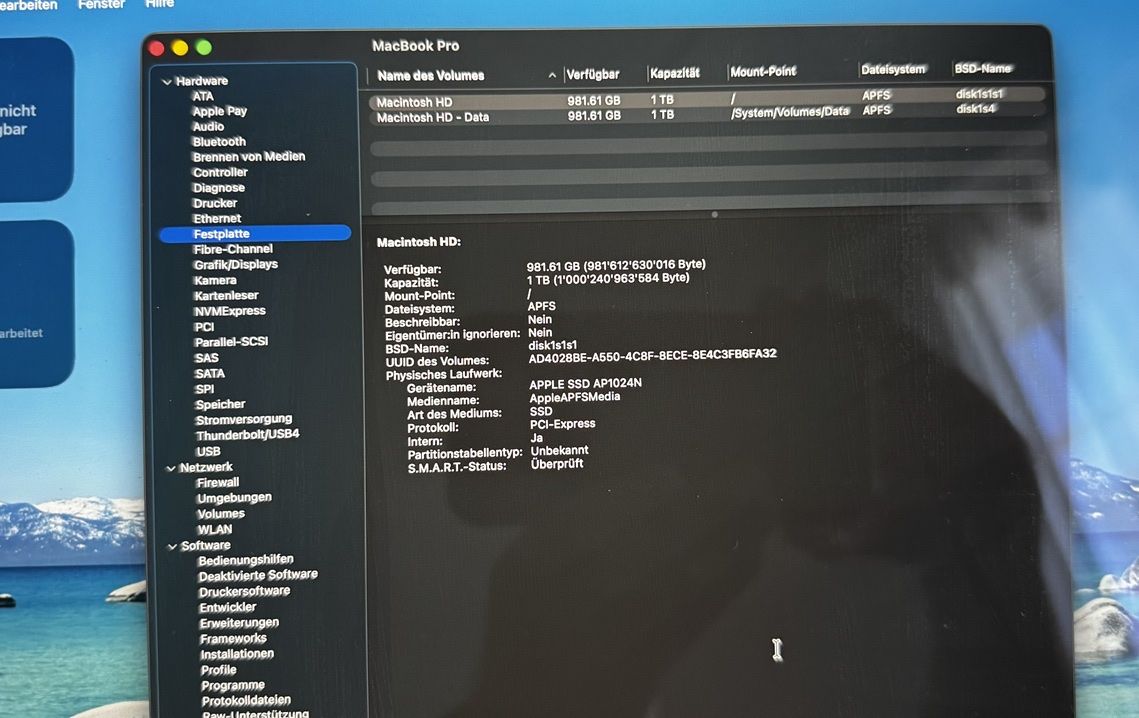Collapse the Software section chevron
Image resolution: width=1139 pixels, height=718 pixels.
click(172, 546)
